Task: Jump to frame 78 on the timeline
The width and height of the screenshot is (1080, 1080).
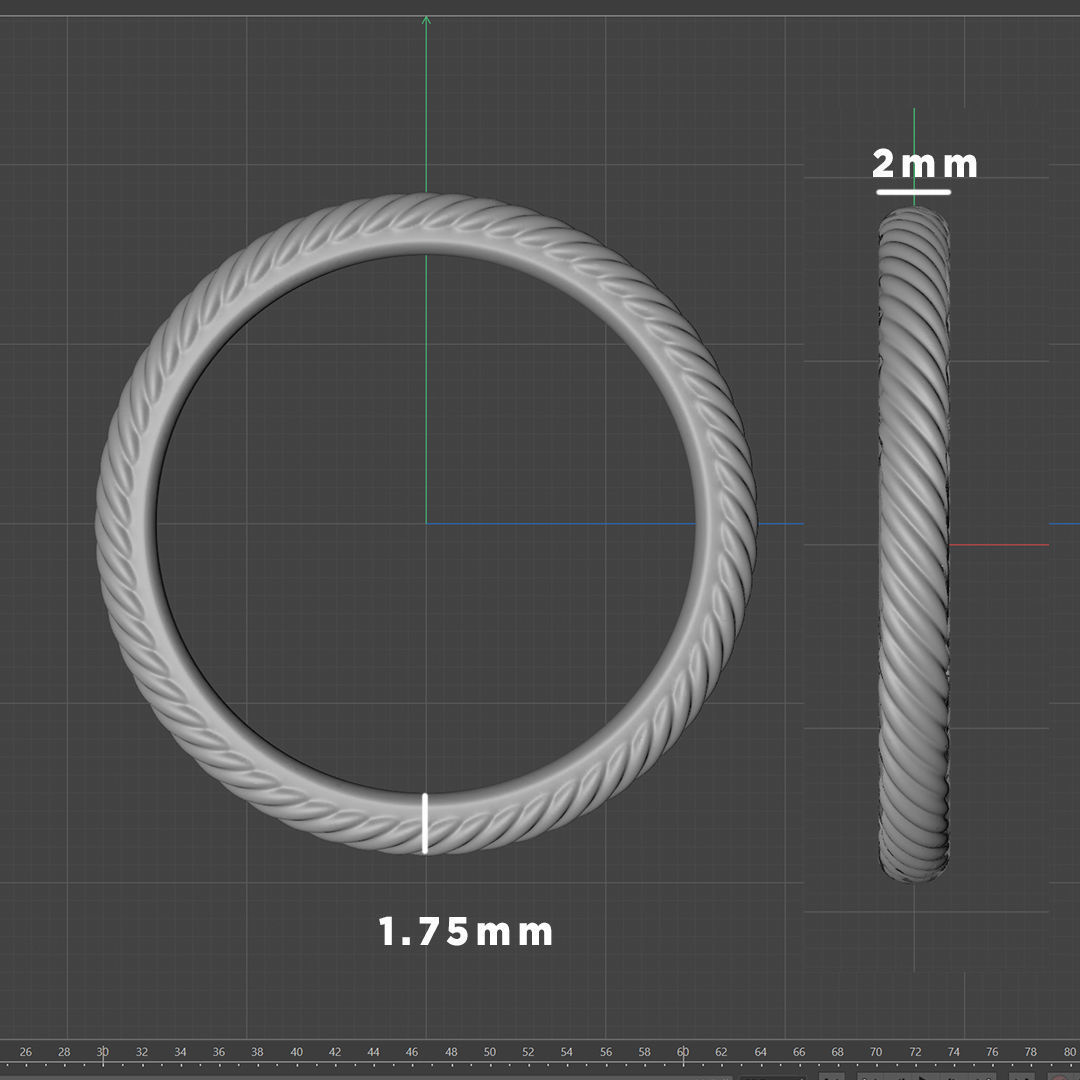Action: click(x=1031, y=1052)
